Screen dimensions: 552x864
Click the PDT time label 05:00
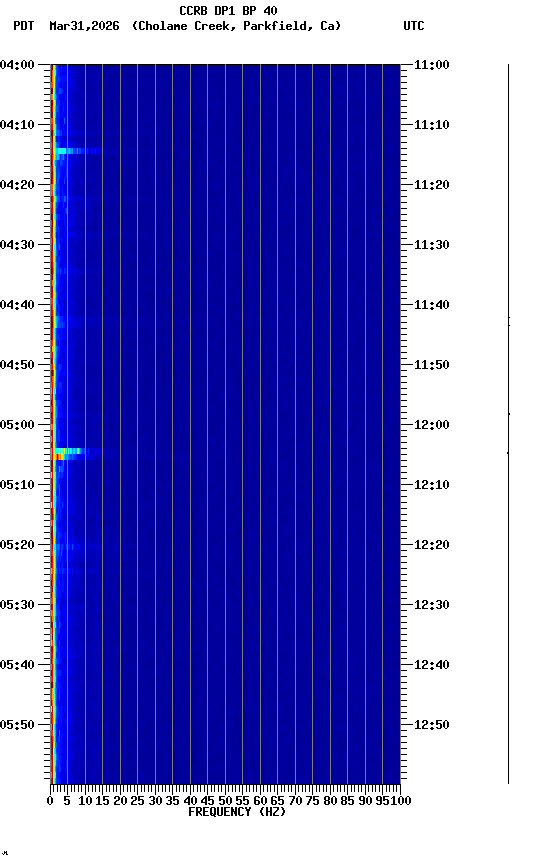(17, 425)
